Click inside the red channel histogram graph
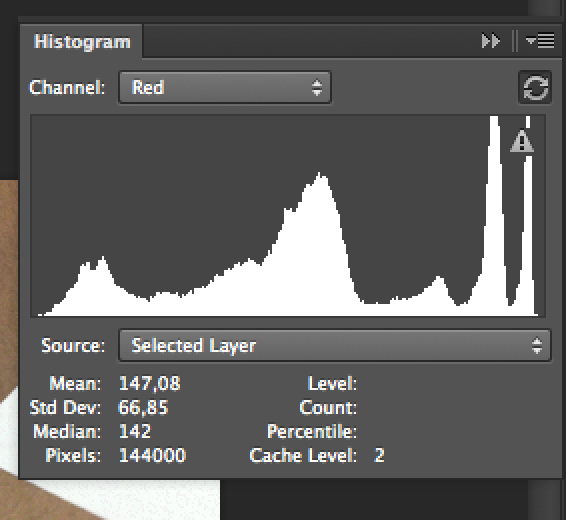 pos(288,216)
